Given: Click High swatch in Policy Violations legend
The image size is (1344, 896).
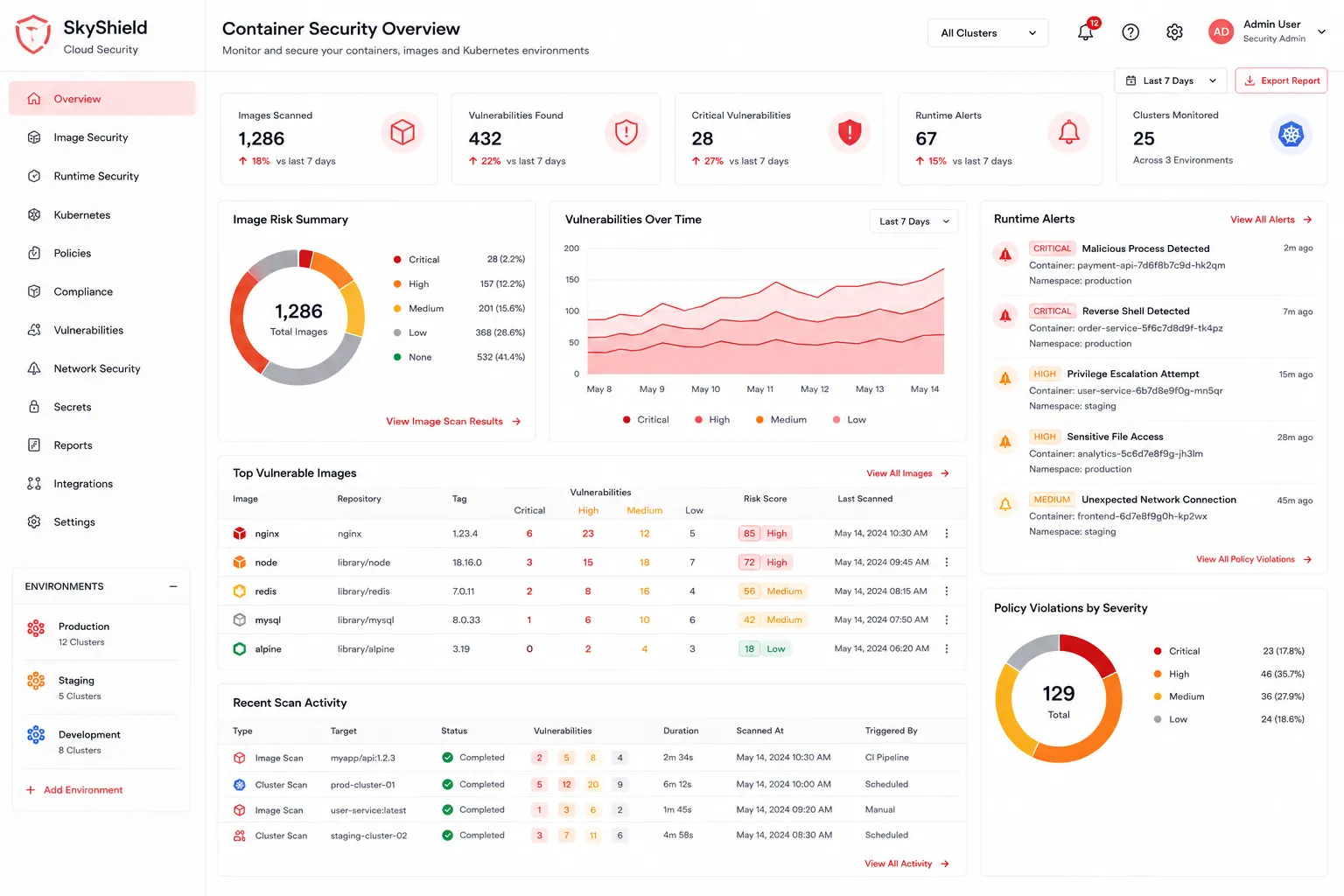Looking at the screenshot, I should (1158, 674).
